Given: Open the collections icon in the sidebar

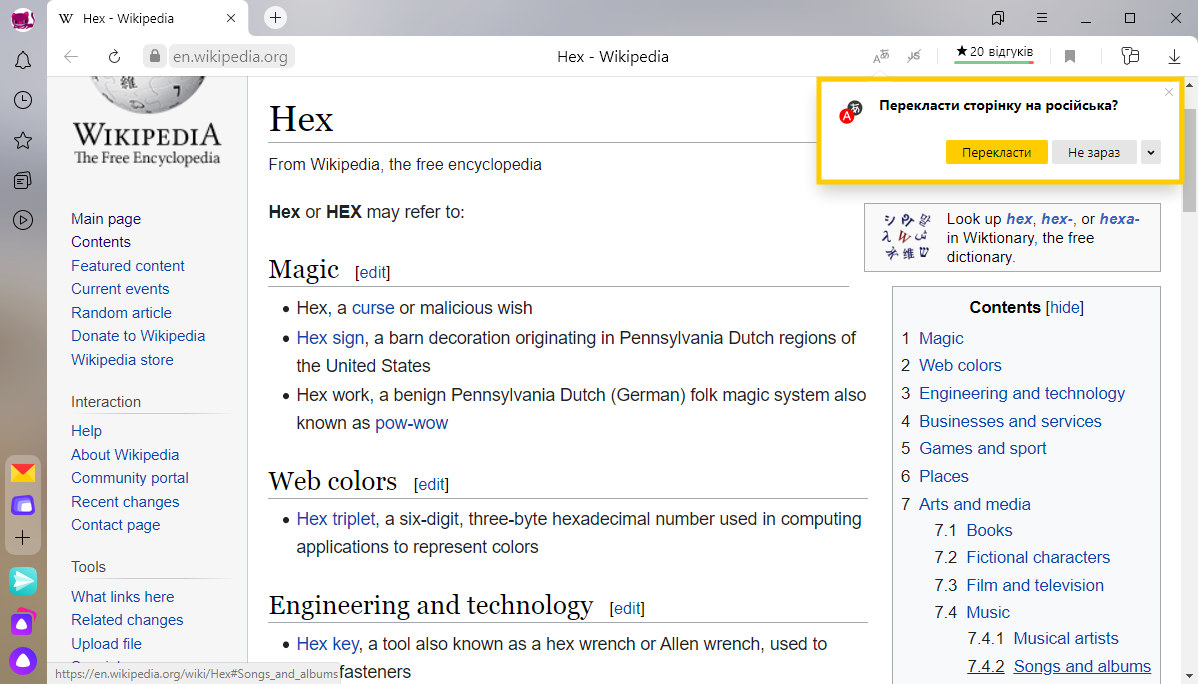Looking at the screenshot, I should click(x=23, y=180).
